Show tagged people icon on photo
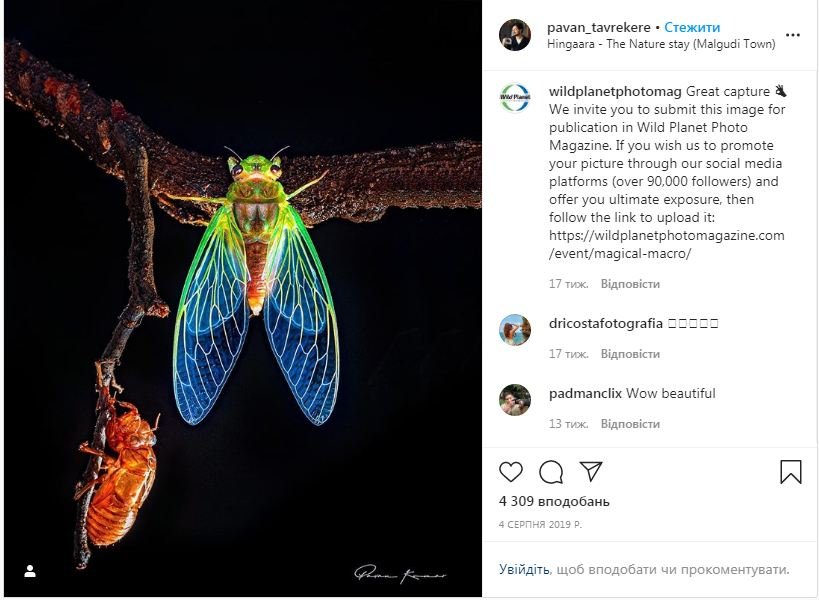Viewport: 819px width, 600px height. tap(30, 571)
